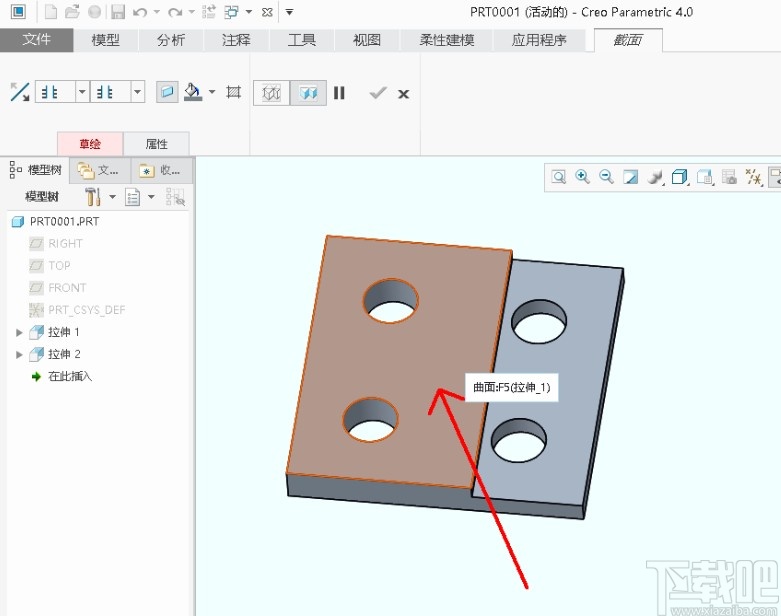Expand the 拉伸 1 feature node

18,332
